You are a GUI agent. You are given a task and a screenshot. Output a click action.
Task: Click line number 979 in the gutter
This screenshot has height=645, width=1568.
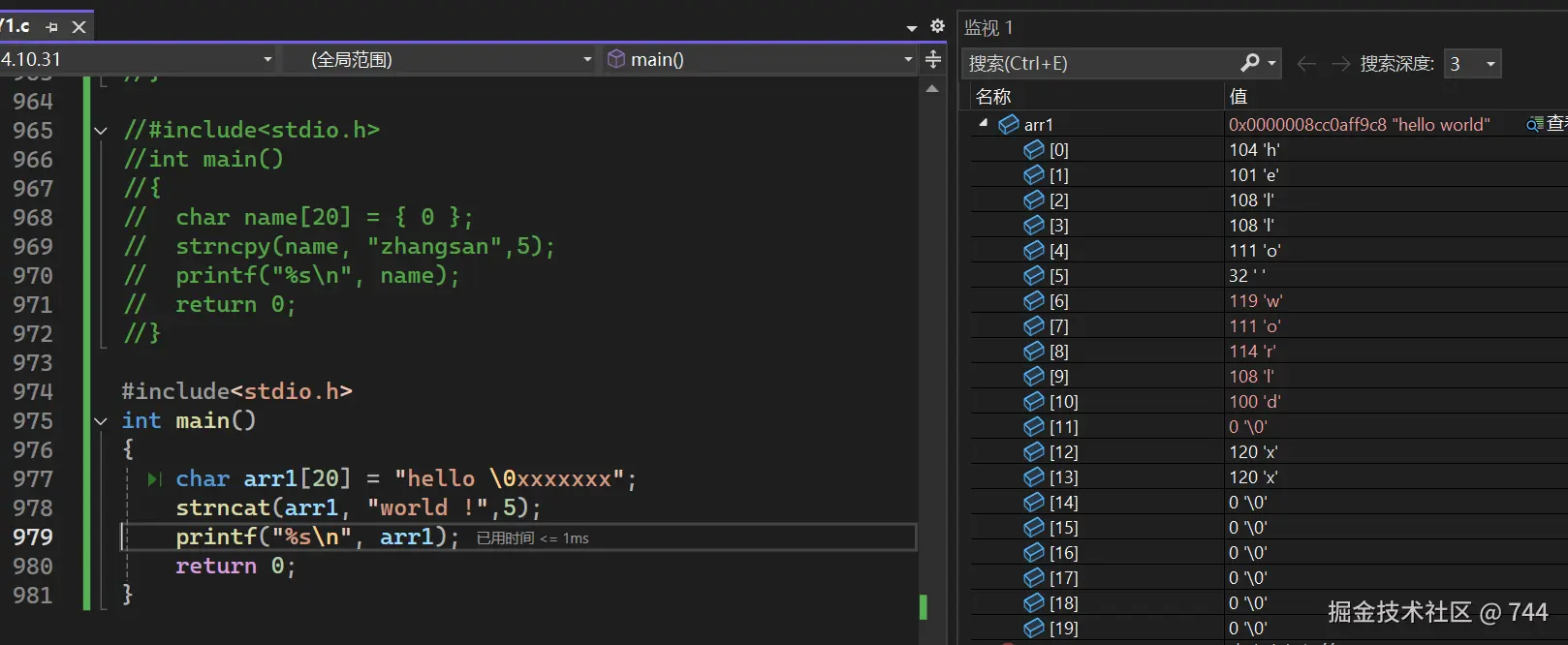click(x=33, y=537)
